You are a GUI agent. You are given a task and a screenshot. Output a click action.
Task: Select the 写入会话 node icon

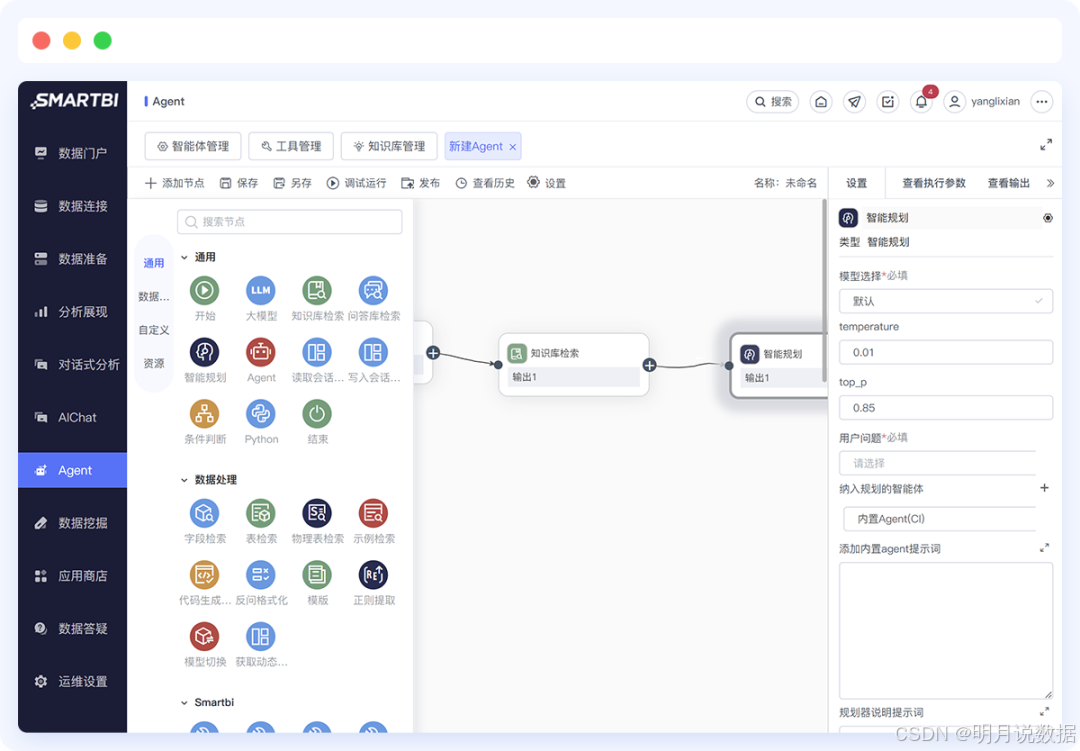pos(373,352)
